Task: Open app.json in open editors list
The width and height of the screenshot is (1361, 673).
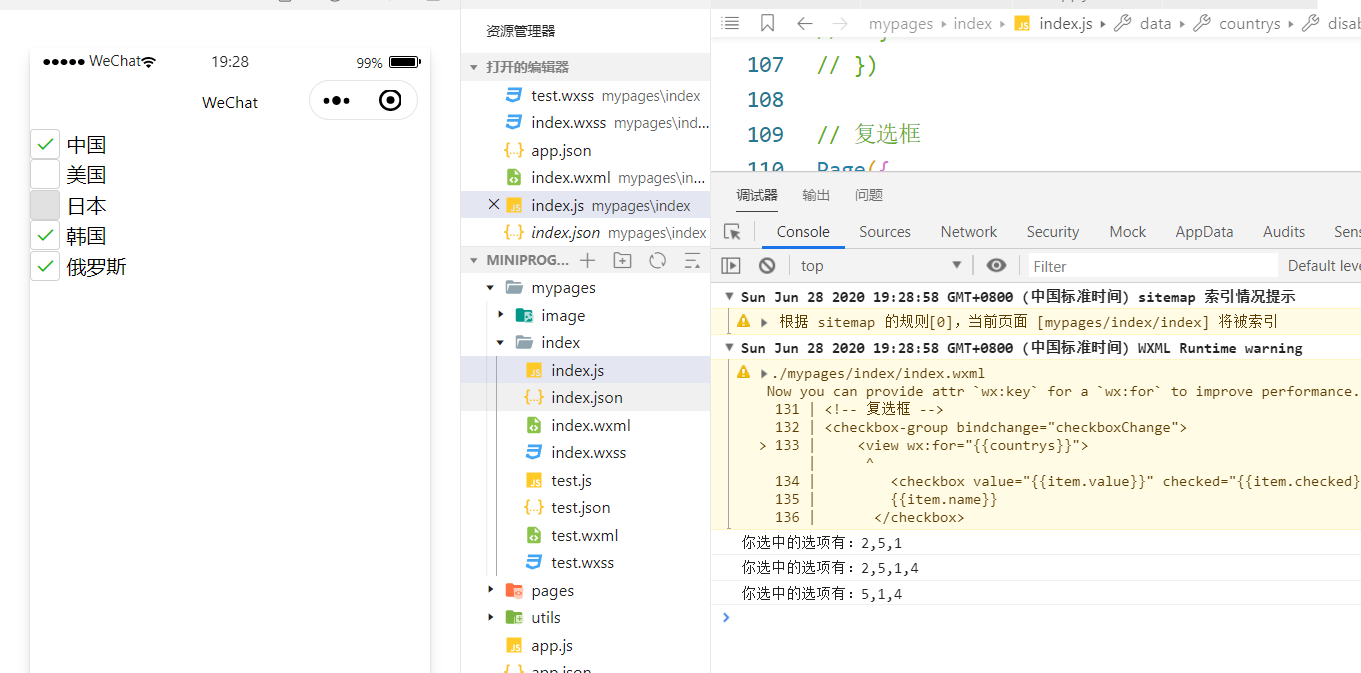Action: pos(585,151)
